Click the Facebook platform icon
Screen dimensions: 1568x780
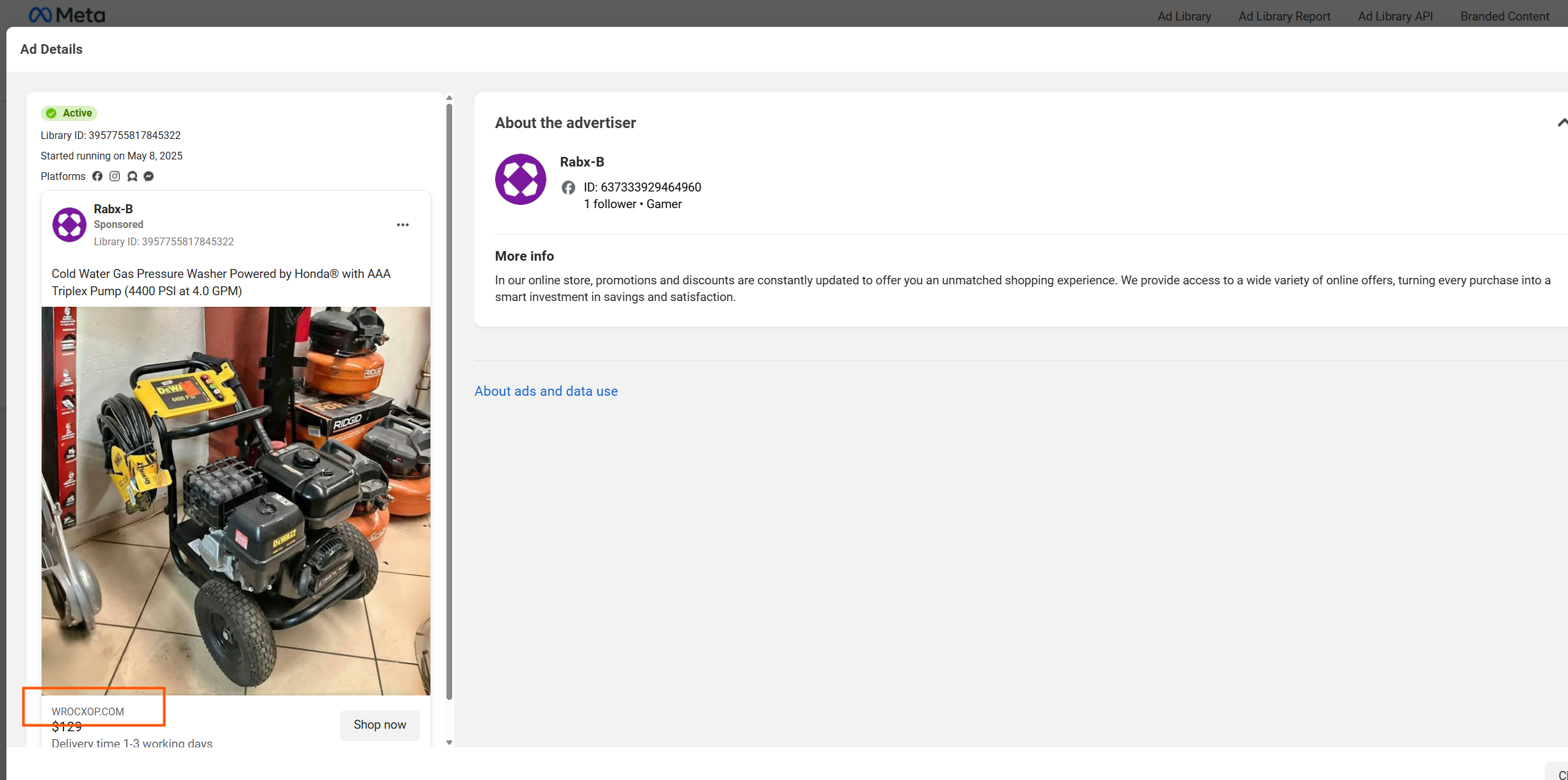[97, 176]
